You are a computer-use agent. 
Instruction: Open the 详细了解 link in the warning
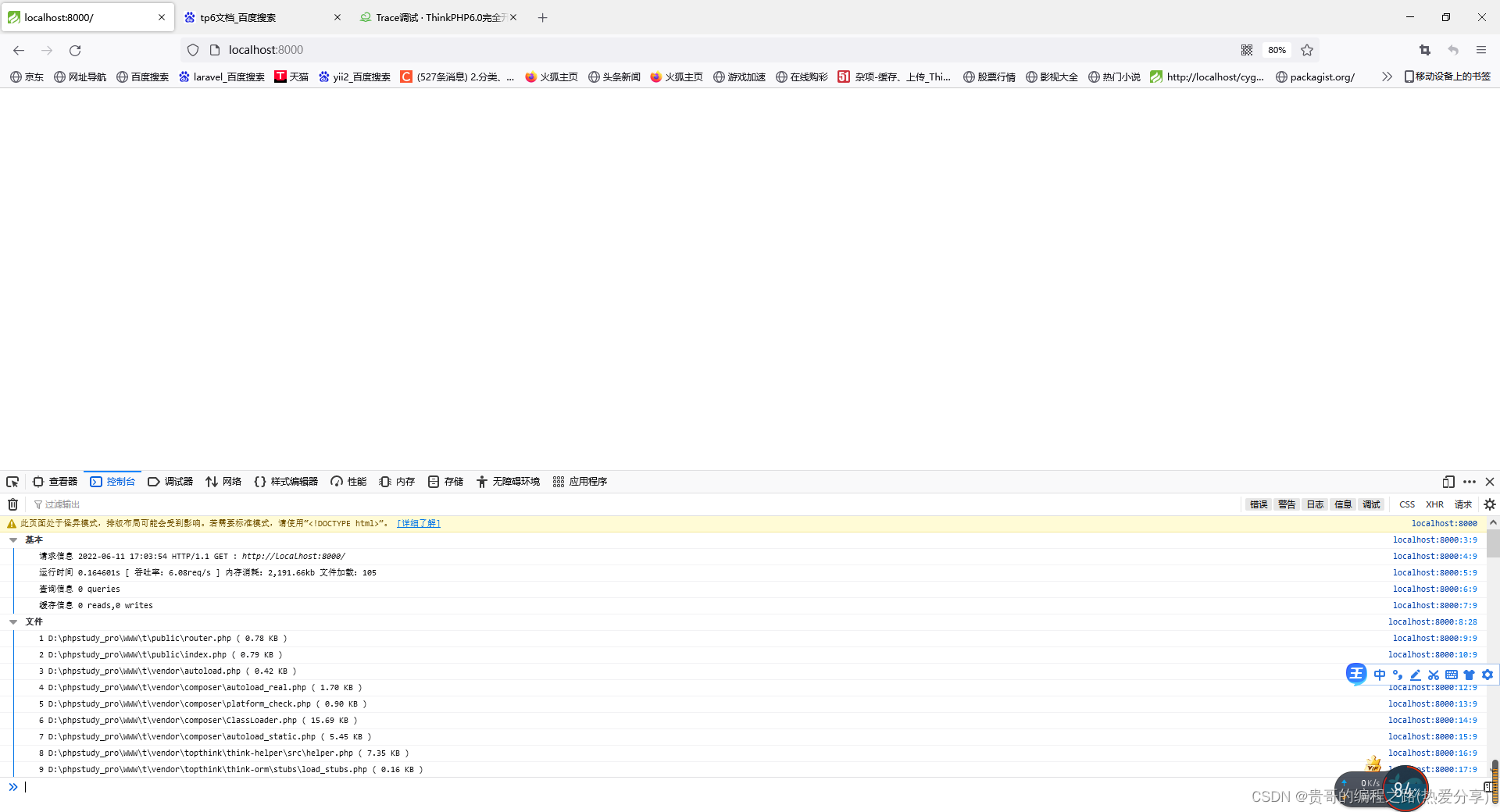419,524
